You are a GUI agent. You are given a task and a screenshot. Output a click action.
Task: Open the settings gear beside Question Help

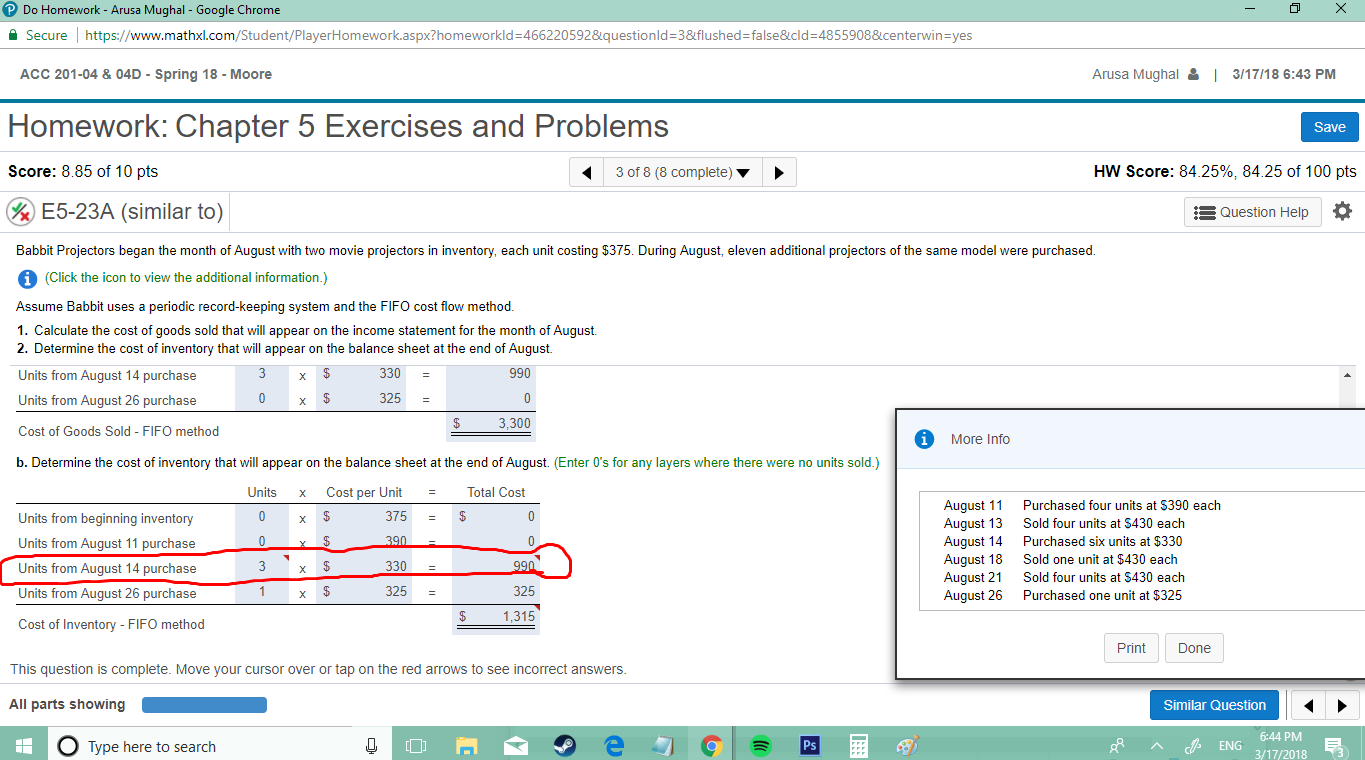click(x=1342, y=211)
